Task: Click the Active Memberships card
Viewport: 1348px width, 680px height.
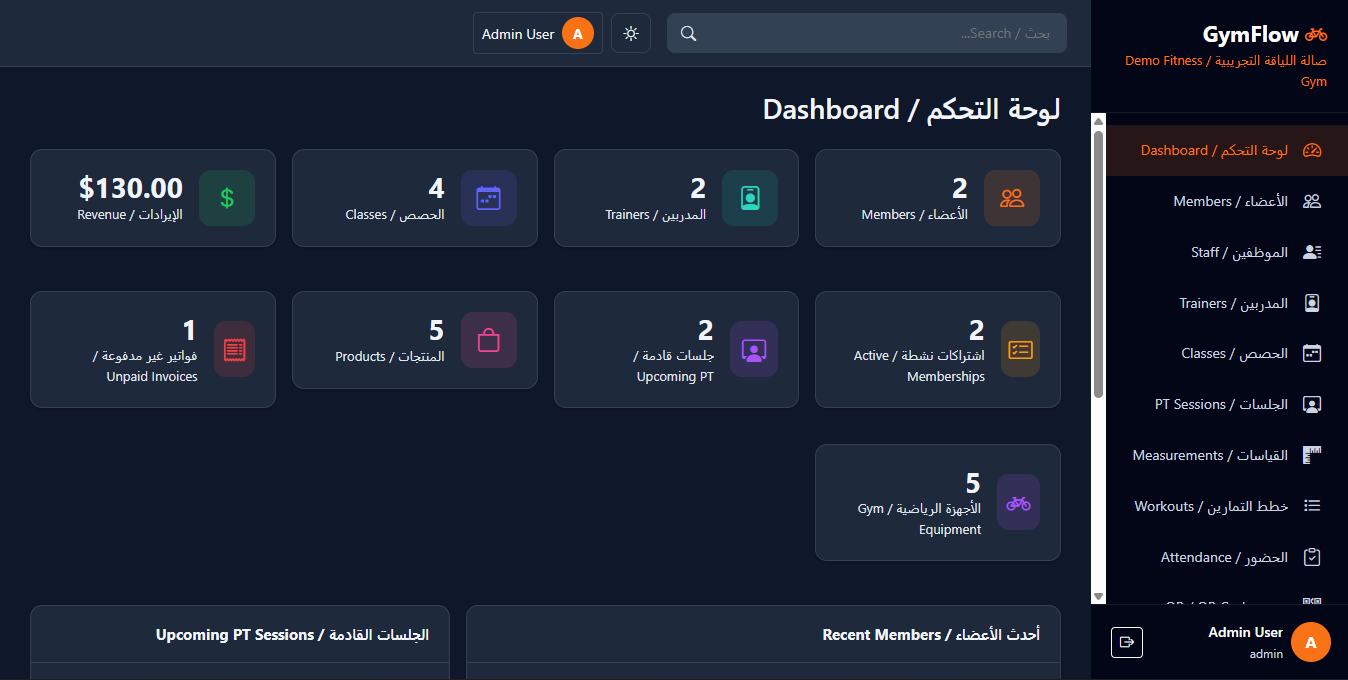Action: 938,349
